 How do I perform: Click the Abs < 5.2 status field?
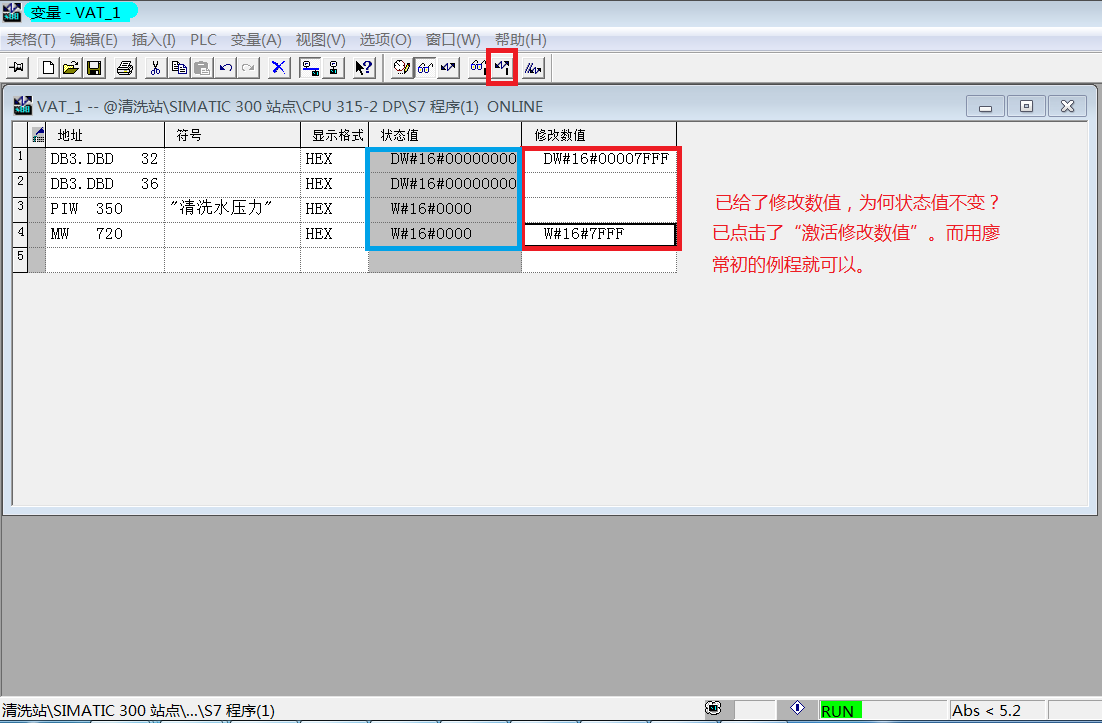997,710
